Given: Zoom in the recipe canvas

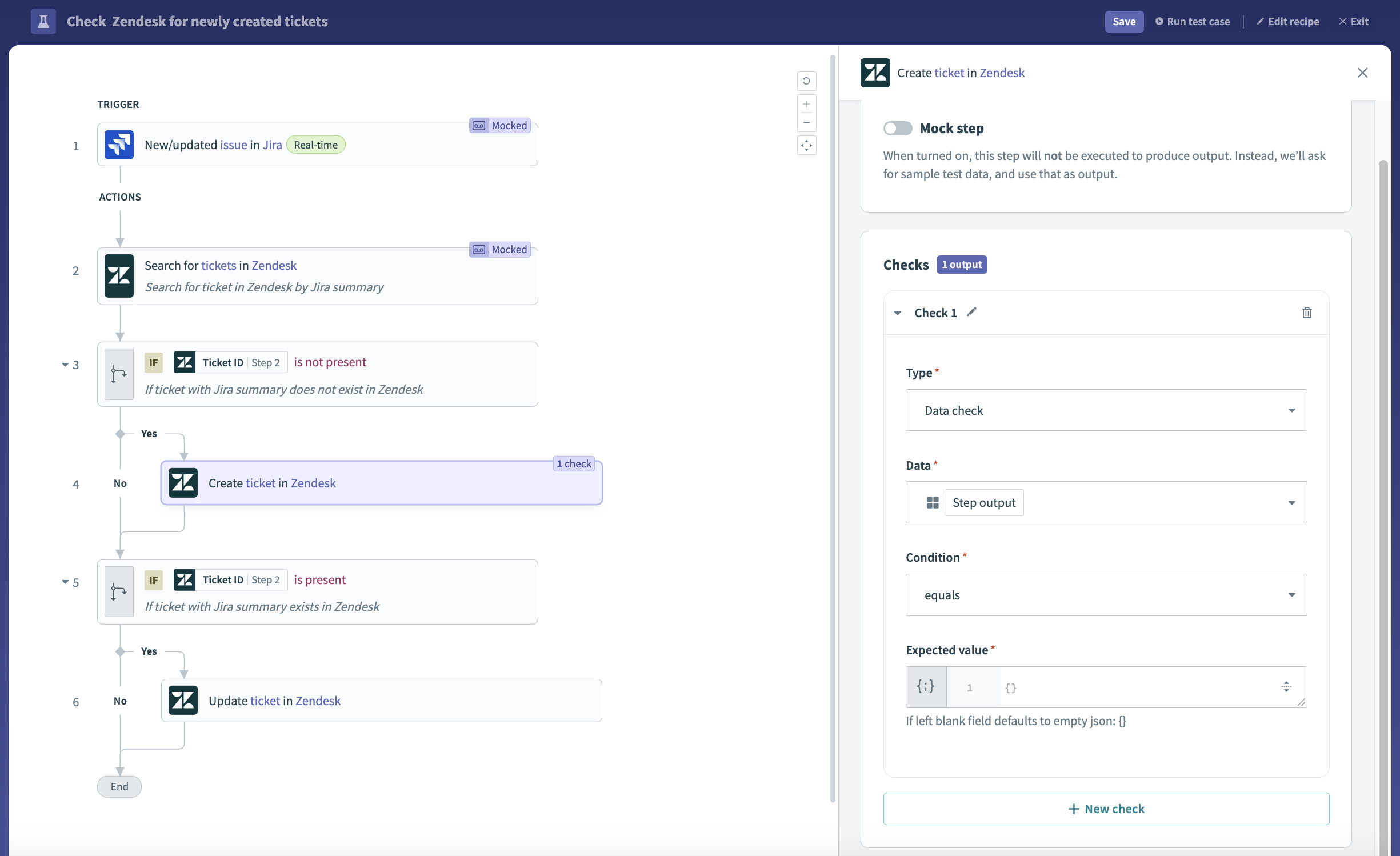Looking at the screenshot, I should point(806,104).
